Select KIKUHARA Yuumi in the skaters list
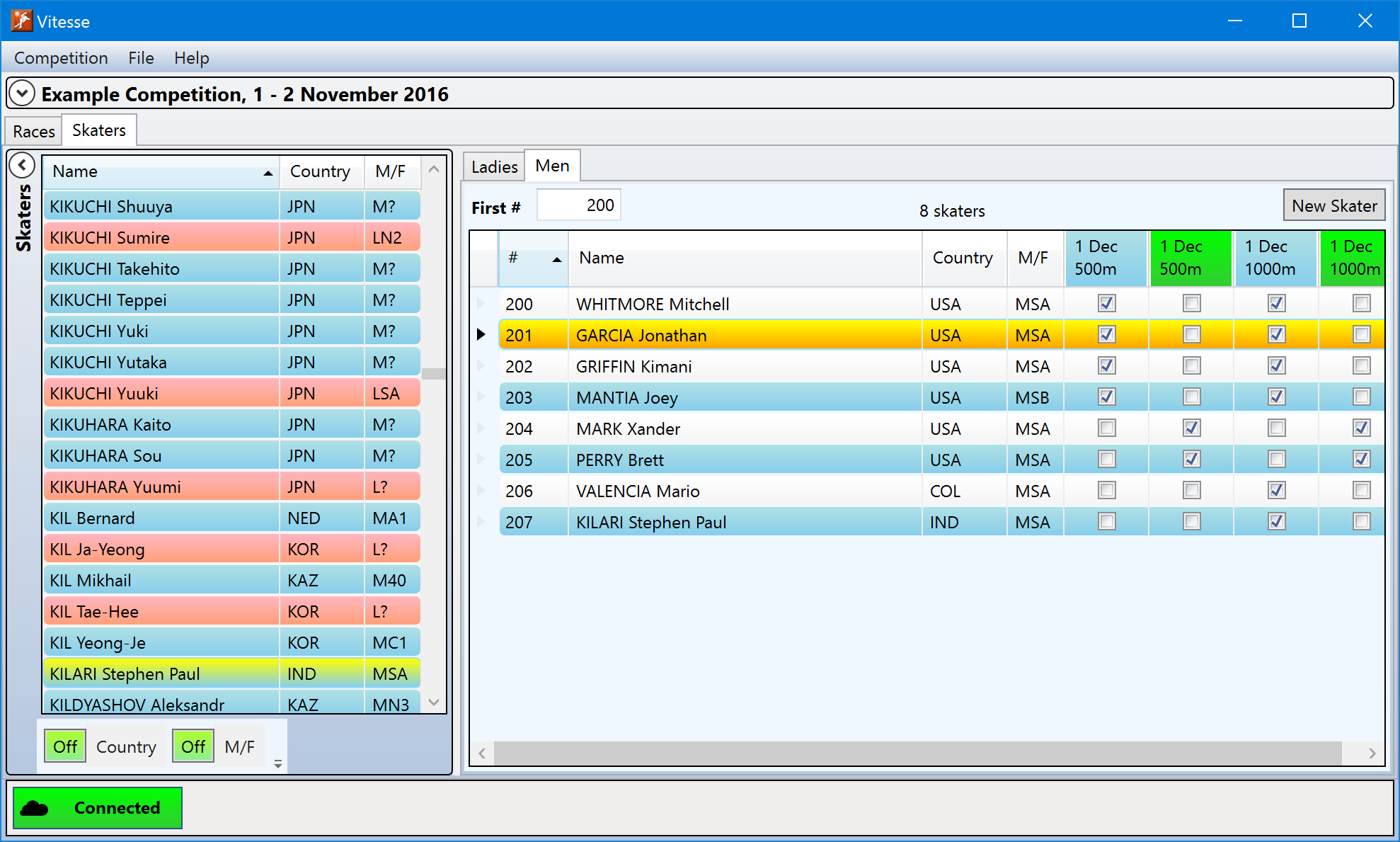 [232, 487]
